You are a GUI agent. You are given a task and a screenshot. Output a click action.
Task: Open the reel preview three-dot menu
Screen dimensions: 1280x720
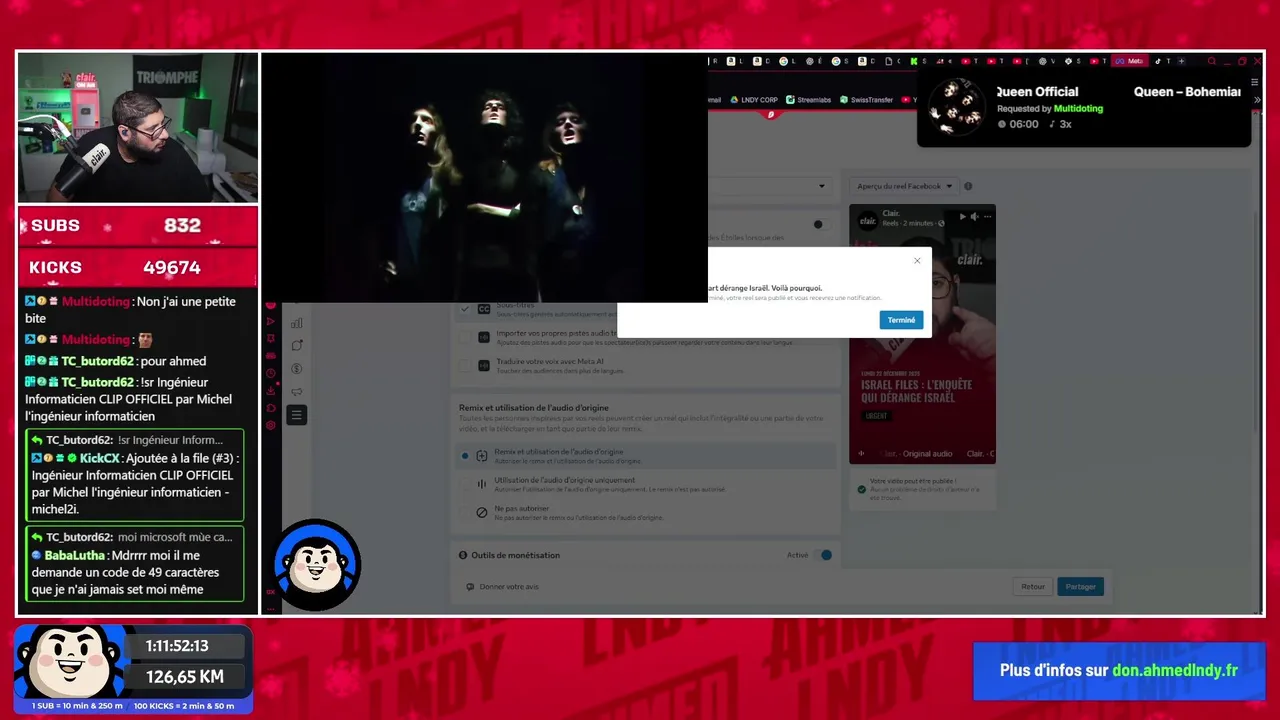(987, 216)
